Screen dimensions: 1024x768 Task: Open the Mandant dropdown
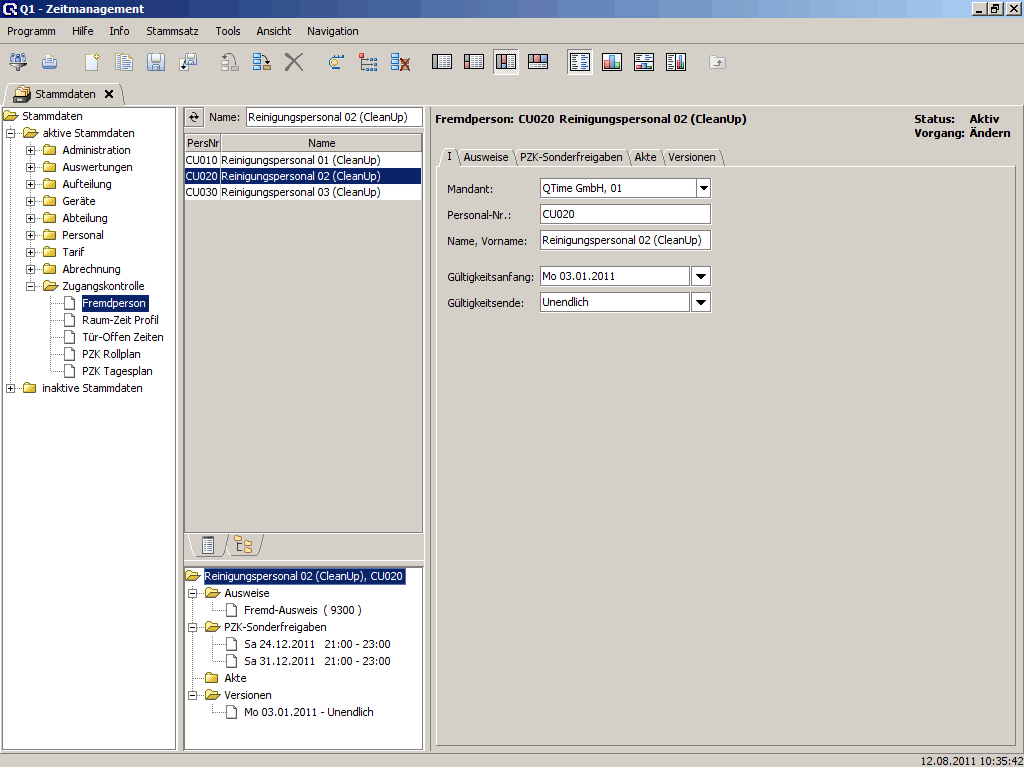[x=702, y=188]
